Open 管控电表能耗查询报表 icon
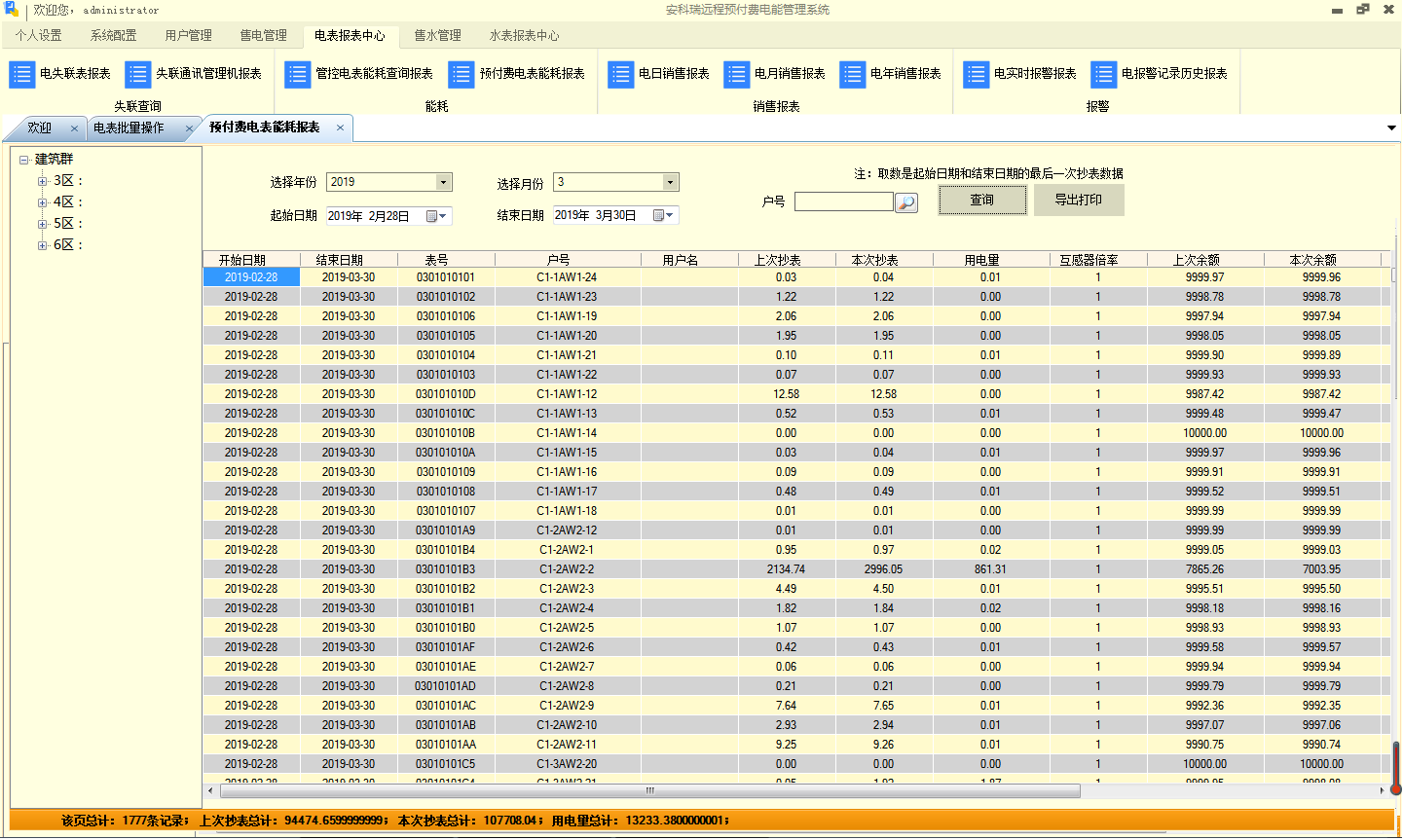 (x=298, y=74)
